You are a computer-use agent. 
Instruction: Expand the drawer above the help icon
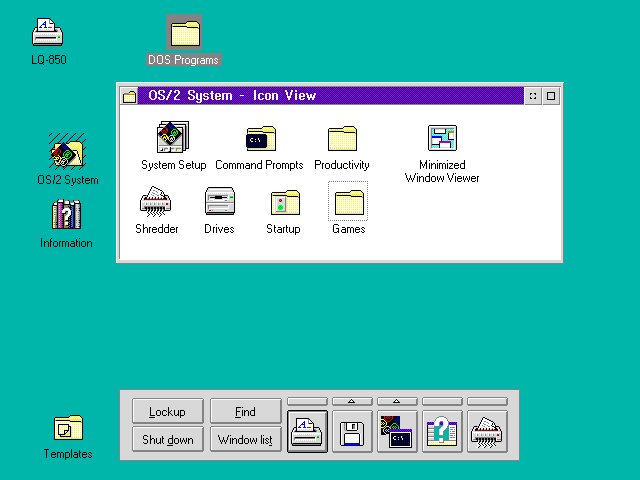442,402
